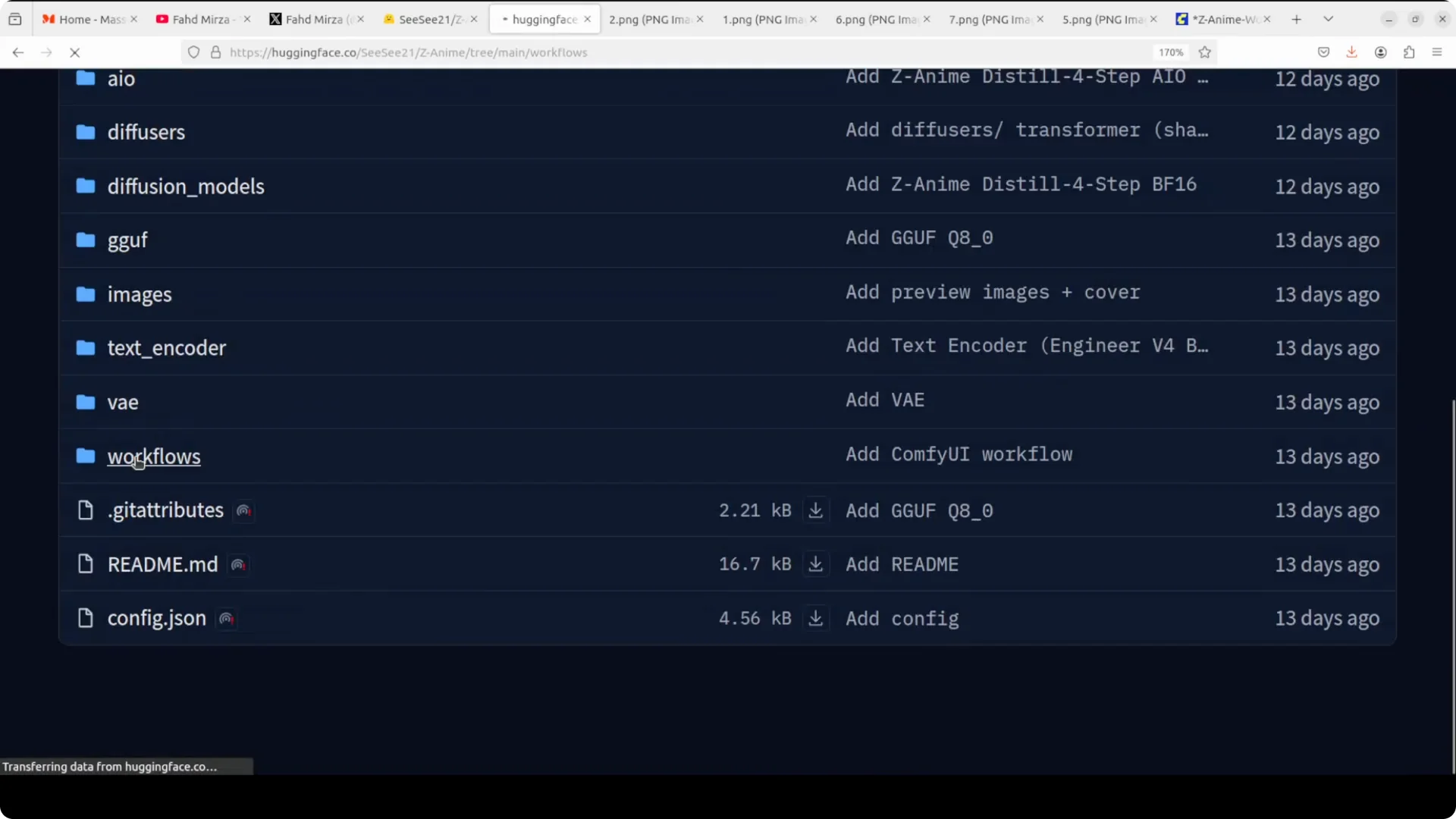1456x819 pixels.
Task: Switch to the Home - Mass Gmail tab
Action: 89,19
